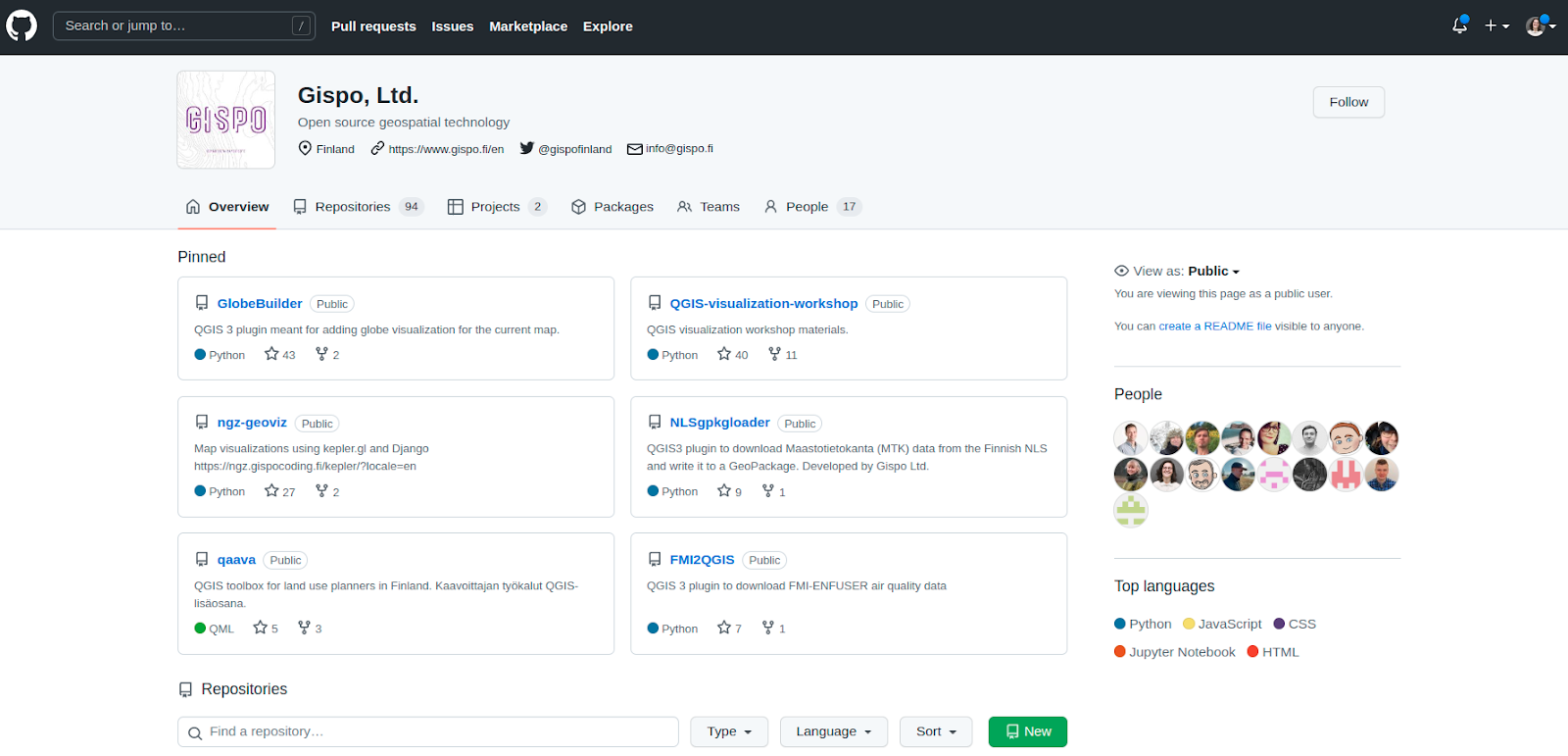Open the People tab
Viewport: 1568px width, 756px height.
click(x=807, y=207)
